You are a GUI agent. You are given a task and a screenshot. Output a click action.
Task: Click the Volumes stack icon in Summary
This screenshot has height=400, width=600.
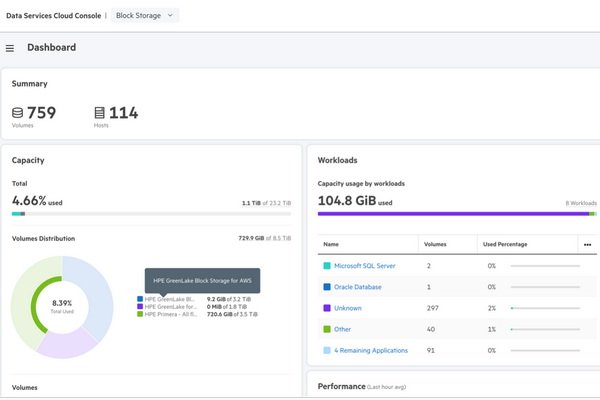click(x=18, y=113)
